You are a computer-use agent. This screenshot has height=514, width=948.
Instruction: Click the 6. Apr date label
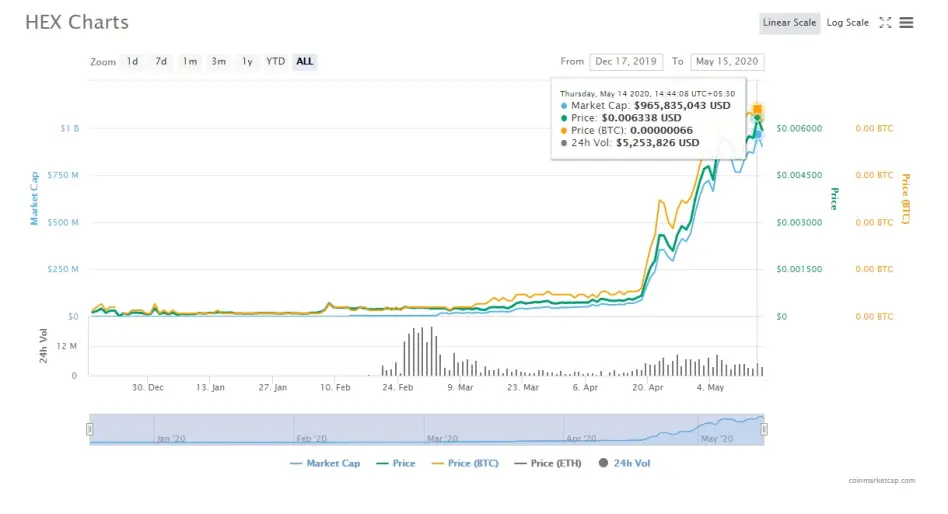click(x=585, y=388)
